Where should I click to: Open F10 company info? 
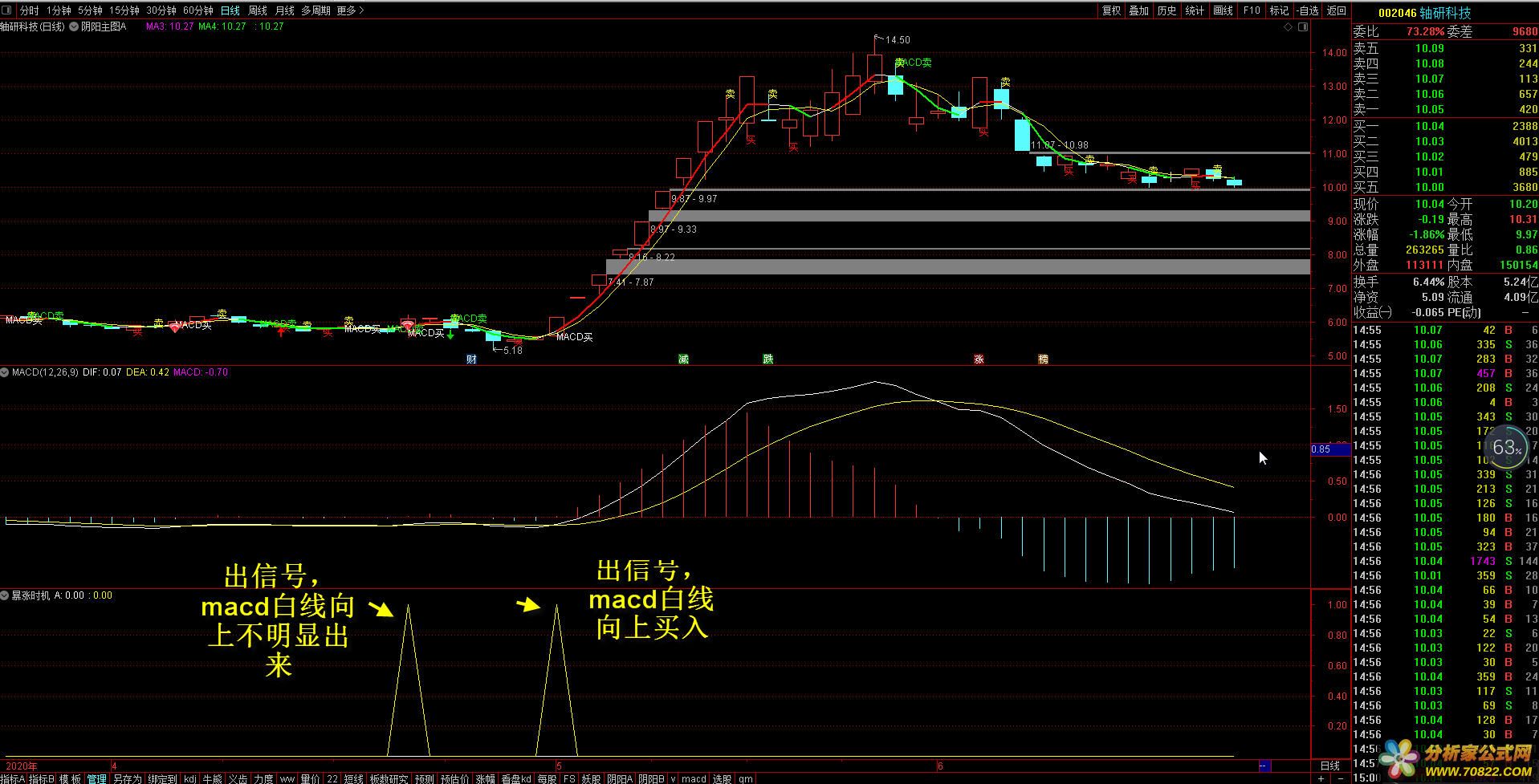tap(1252, 10)
